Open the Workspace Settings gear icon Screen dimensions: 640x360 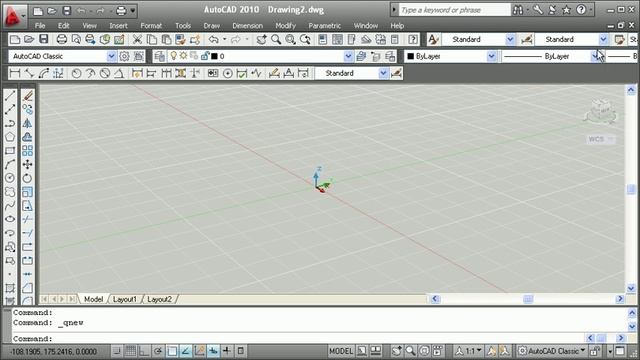[x=124, y=56]
